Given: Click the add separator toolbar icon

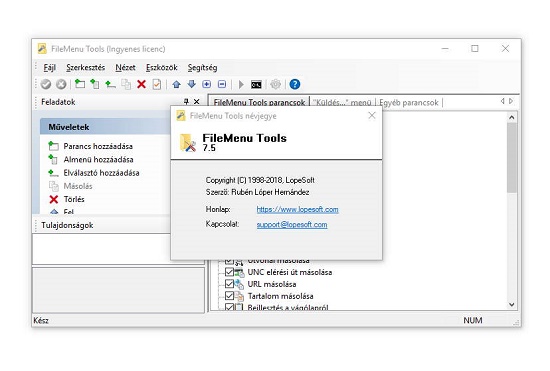Looking at the screenshot, I should coord(110,84).
